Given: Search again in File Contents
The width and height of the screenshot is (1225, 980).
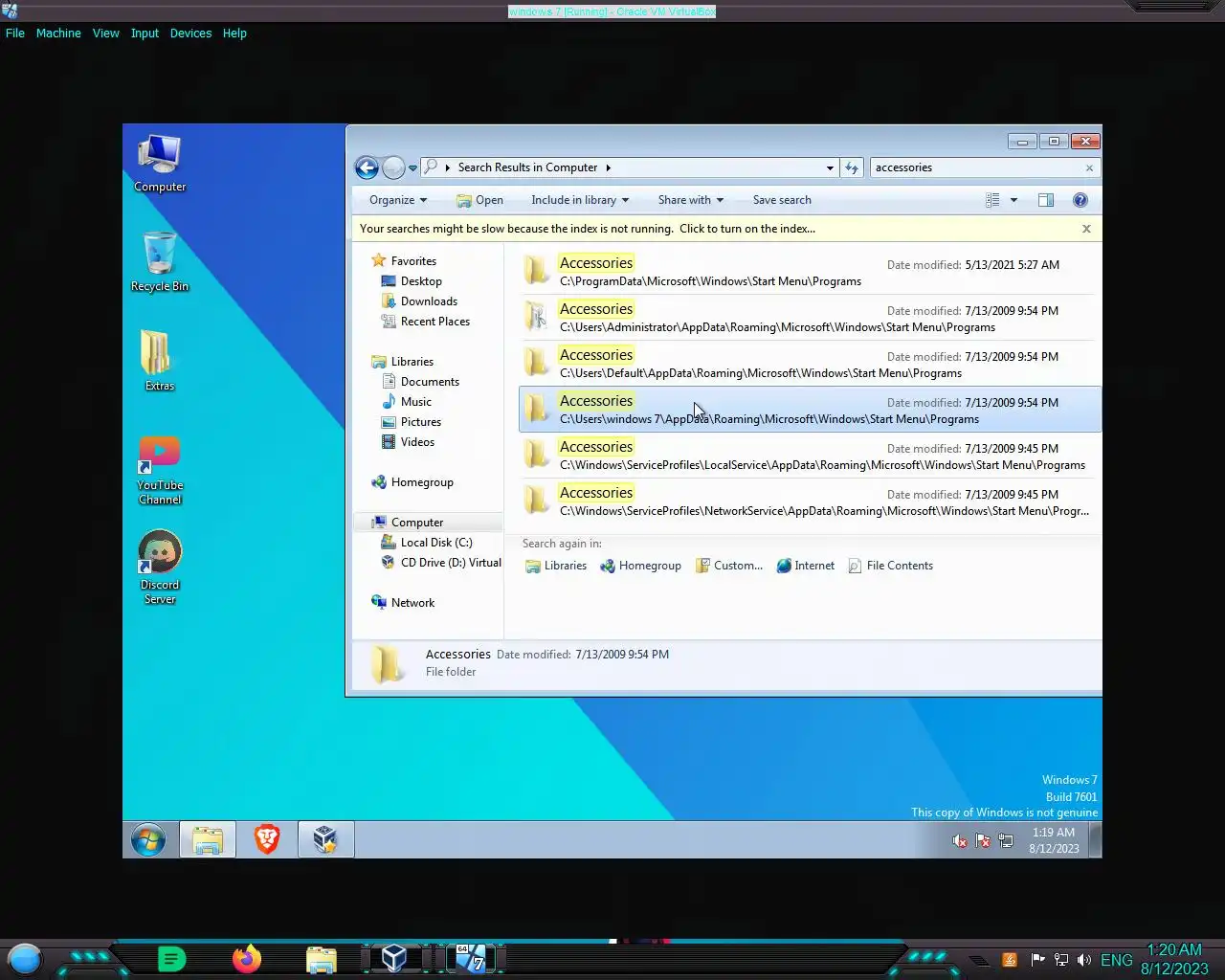Looking at the screenshot, I should pos(891,566).
